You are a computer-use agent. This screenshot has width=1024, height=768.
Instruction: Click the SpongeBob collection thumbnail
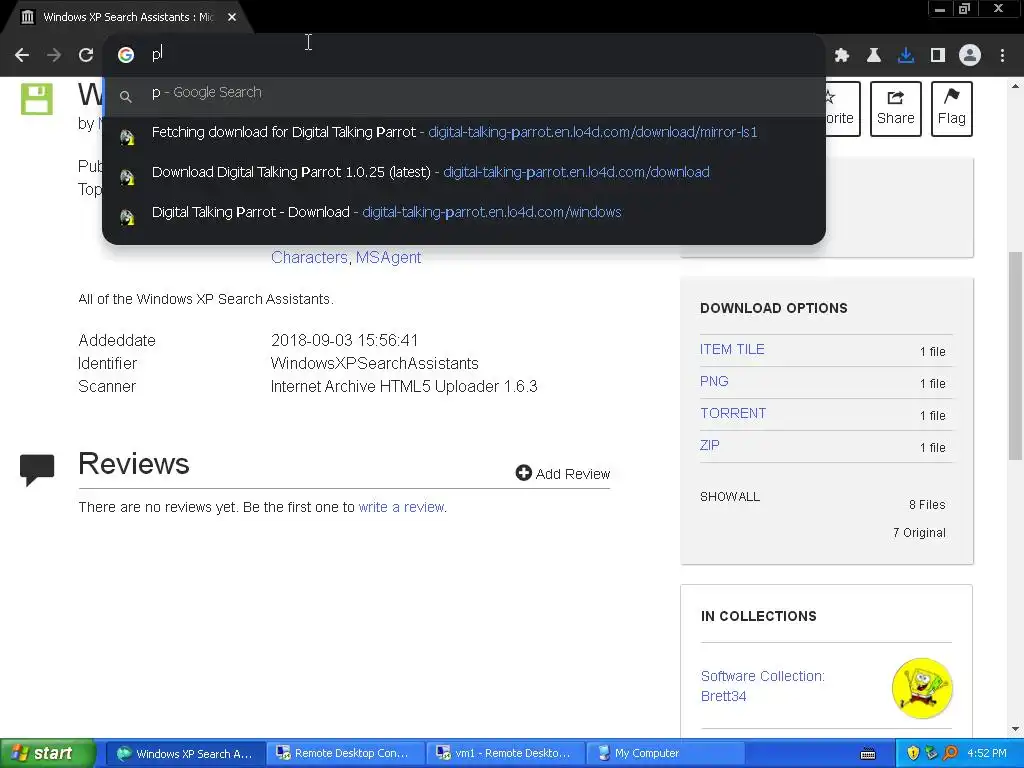click(922, 688)
